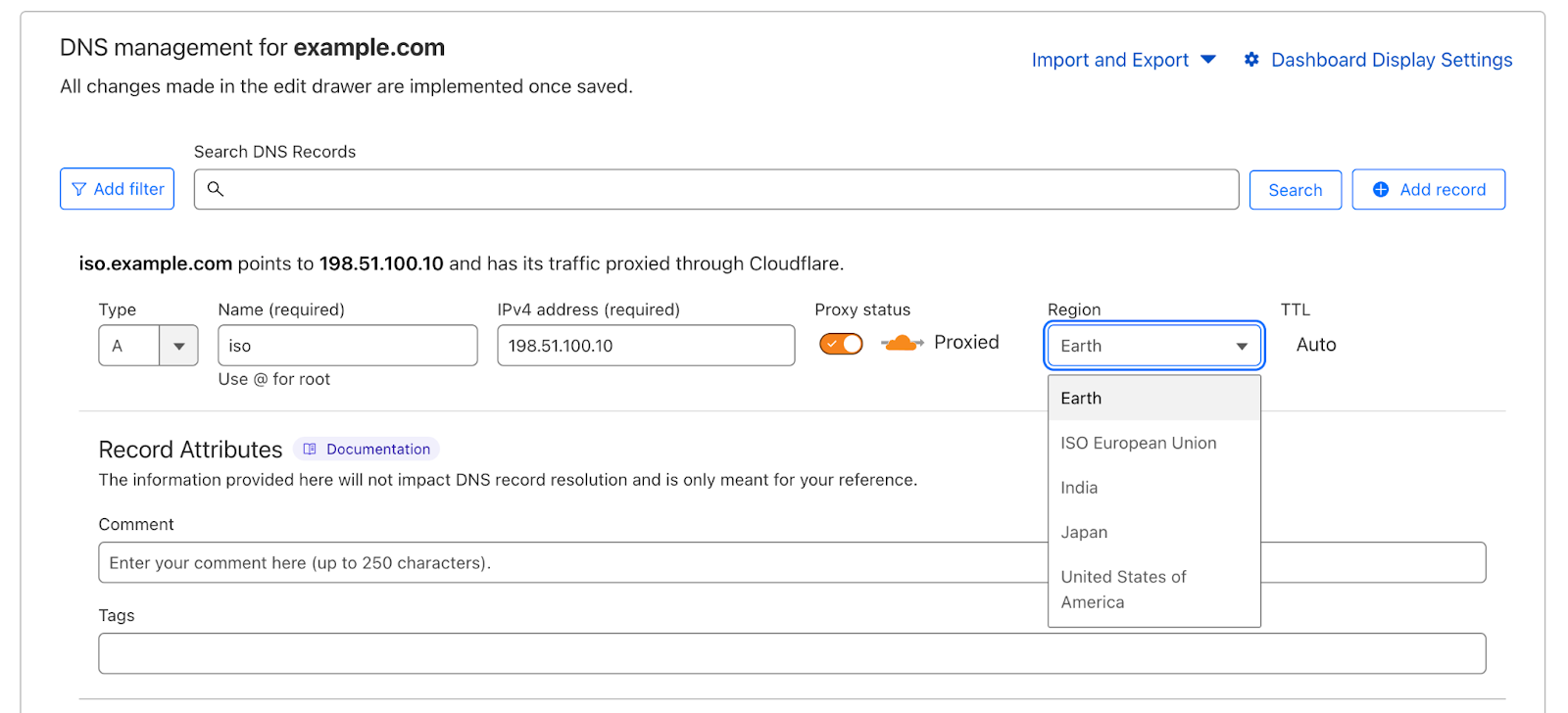This screenshot has width=1568, height=713.
Task: Select United States of America region
Action: 1123,589
